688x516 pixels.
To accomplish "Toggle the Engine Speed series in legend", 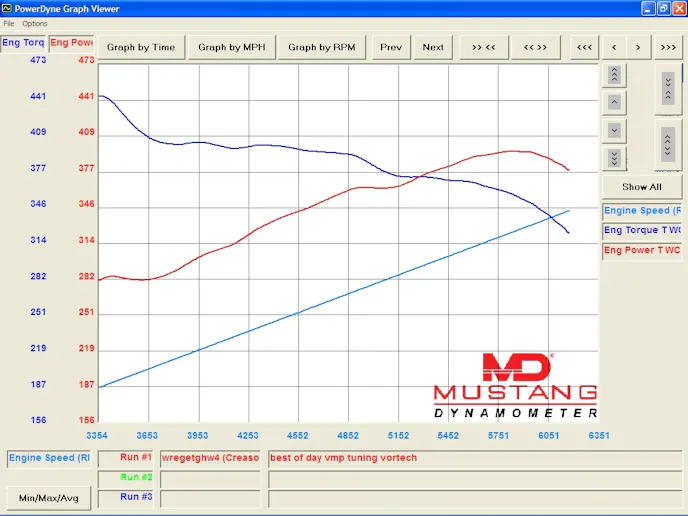I will pyautogui.click(x=642, y=211).
